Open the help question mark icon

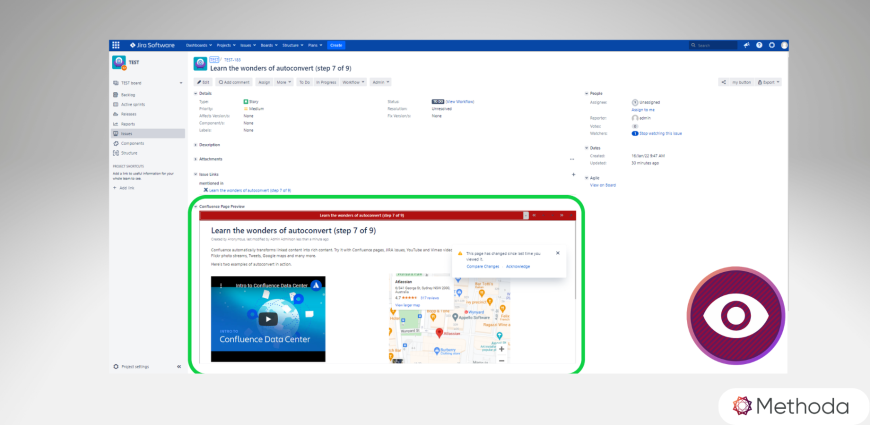tap(759, 45)
